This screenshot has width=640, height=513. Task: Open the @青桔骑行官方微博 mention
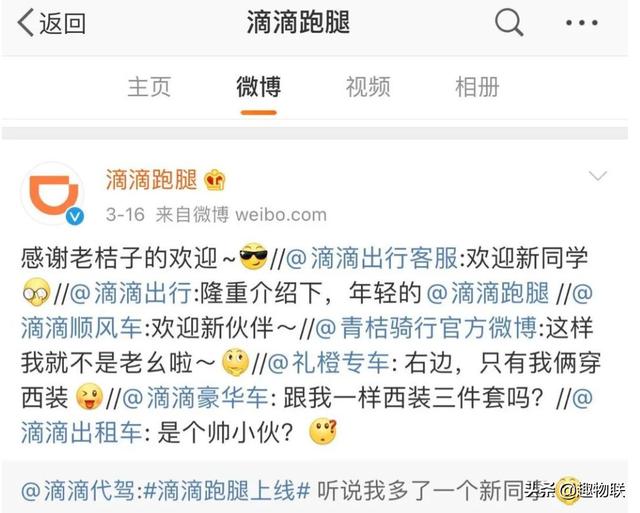click(426, 328)
